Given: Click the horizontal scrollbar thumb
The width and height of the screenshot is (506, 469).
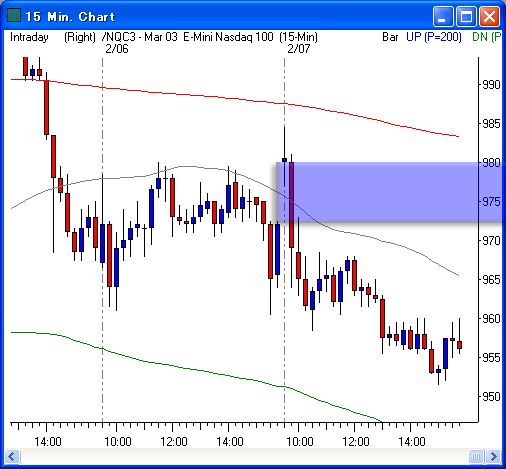Looking at the screenshot, I should coord(476,456).
